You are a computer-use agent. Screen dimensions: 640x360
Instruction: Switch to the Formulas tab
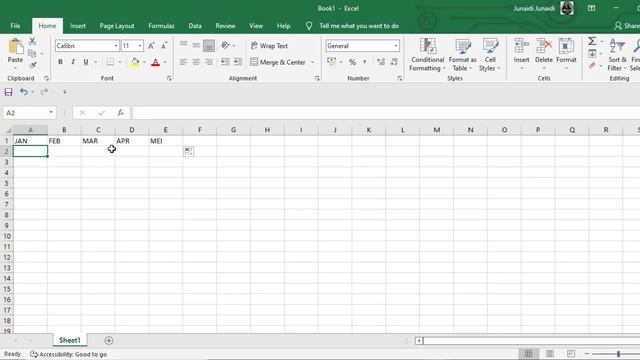pos(161,26)
